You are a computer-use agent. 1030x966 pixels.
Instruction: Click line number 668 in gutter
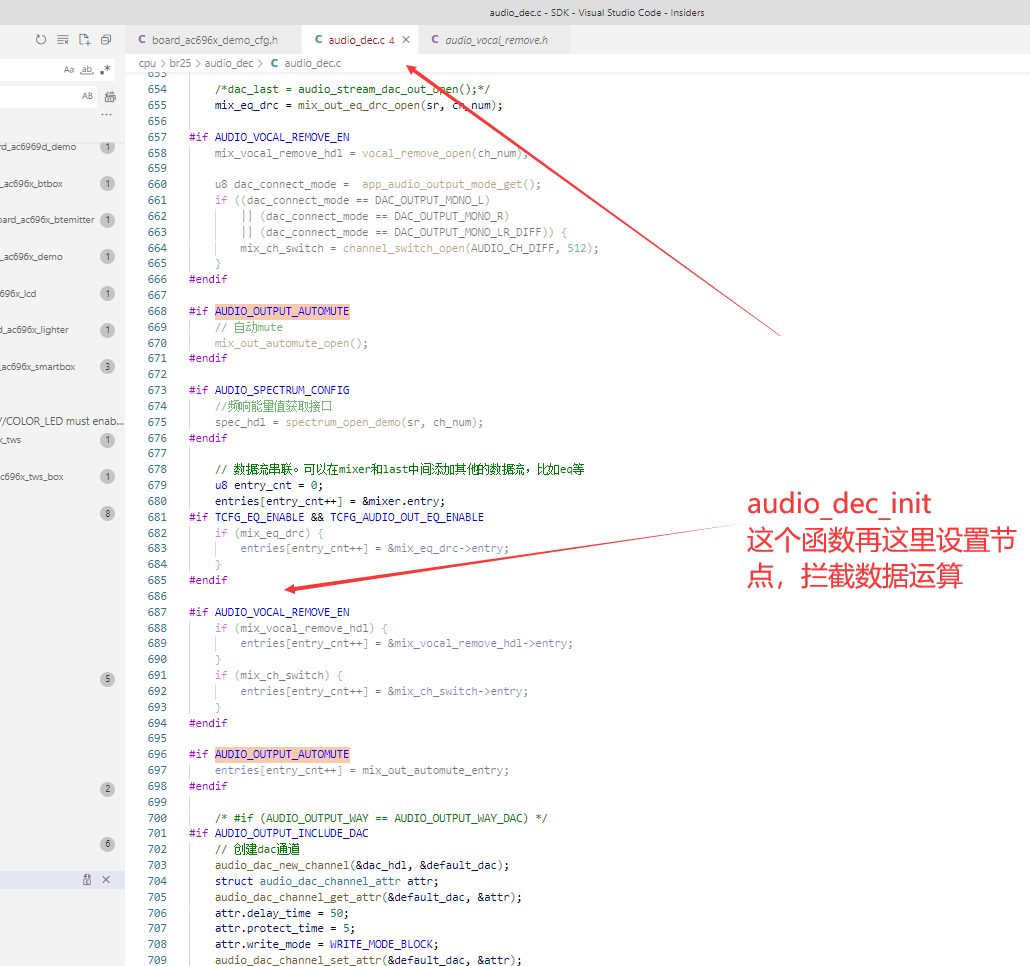pyautogui.click(x=157, y=311)
